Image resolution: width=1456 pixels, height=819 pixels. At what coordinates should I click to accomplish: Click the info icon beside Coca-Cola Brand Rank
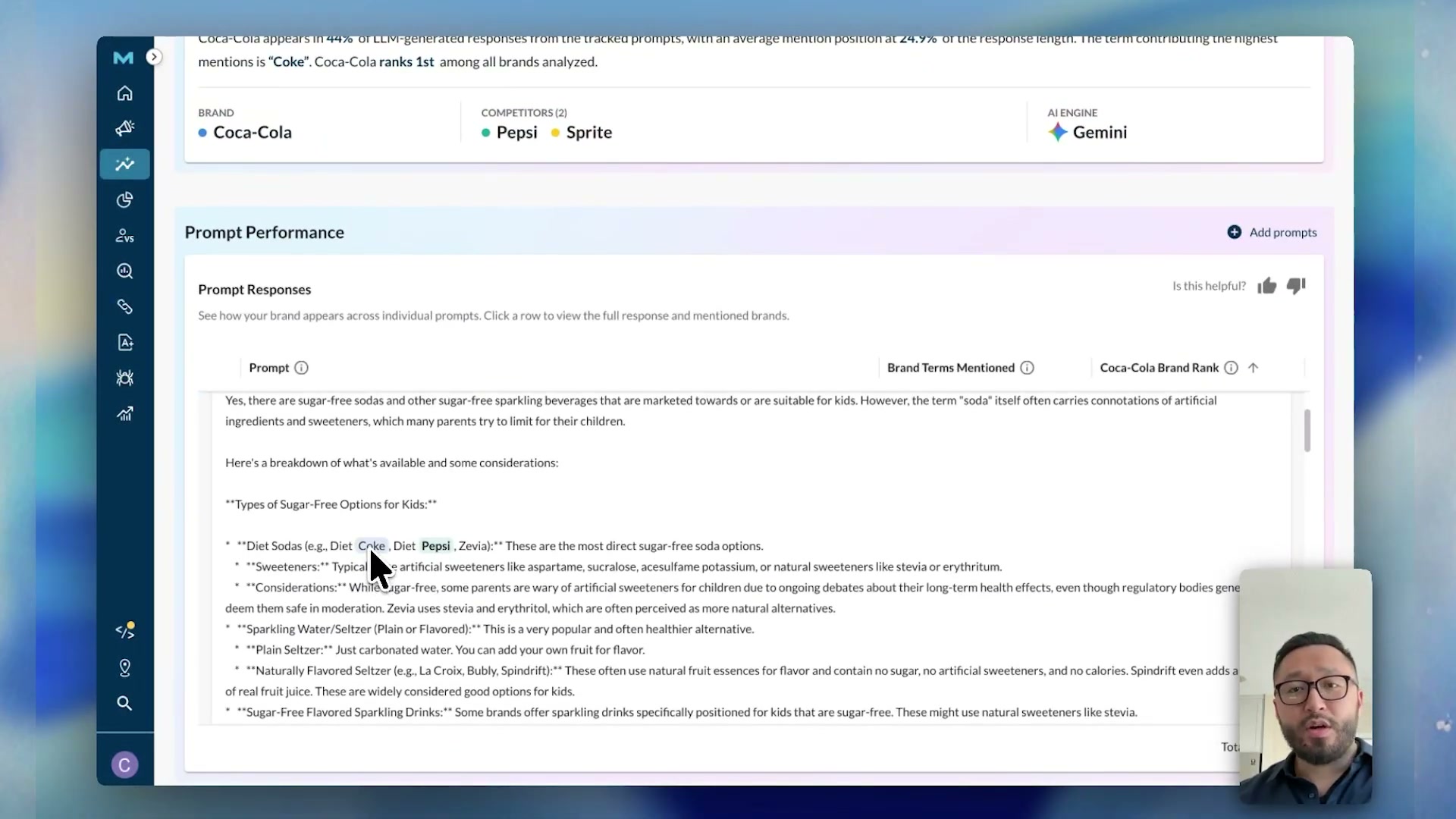(x=1231, y=368)
